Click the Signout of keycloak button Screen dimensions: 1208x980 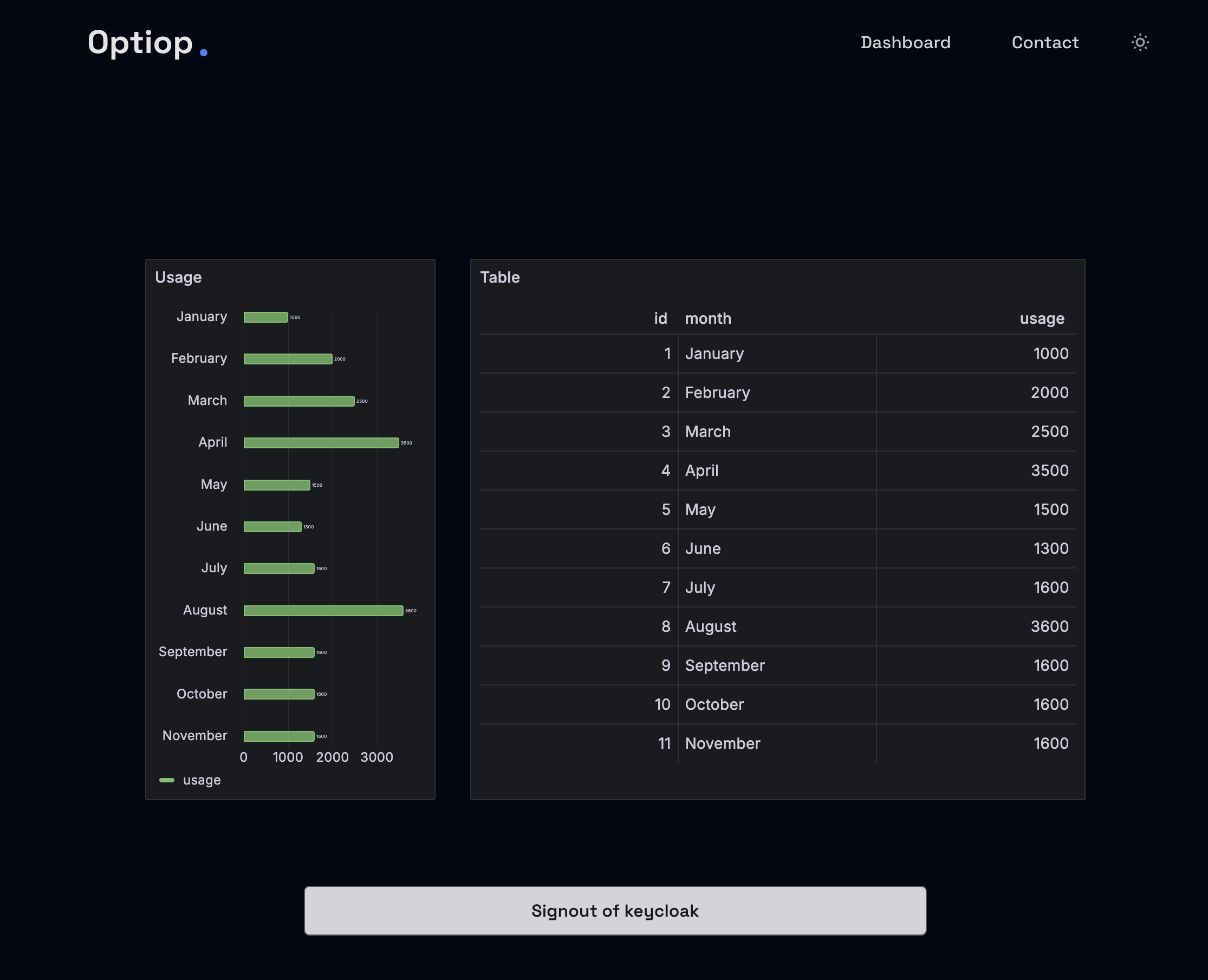[614, 910]
